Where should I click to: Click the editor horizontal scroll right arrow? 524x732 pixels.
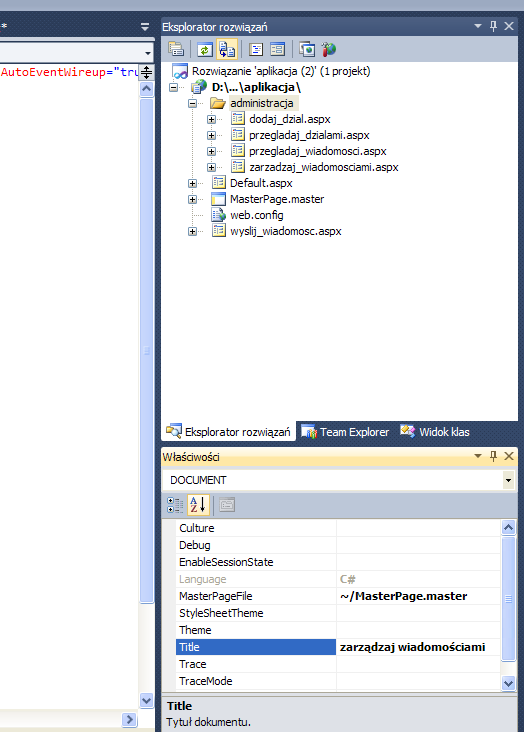click(129, 719)
